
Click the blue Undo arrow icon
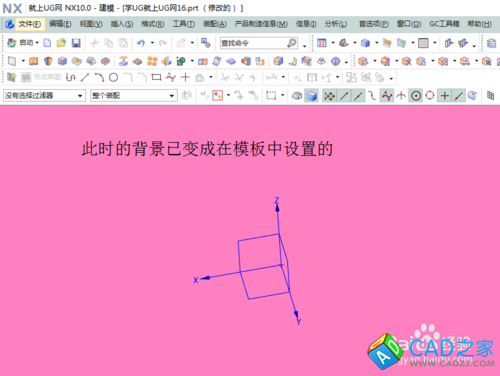141,43
